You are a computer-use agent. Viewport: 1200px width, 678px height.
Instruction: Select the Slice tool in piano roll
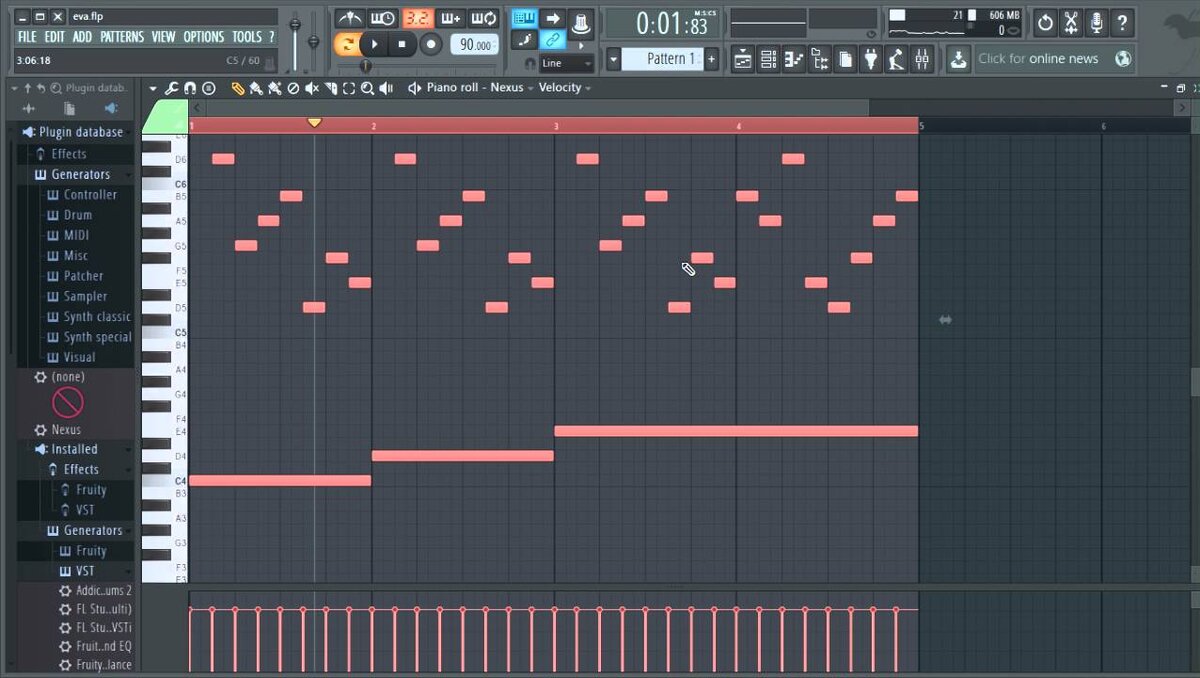pos(331,88)
